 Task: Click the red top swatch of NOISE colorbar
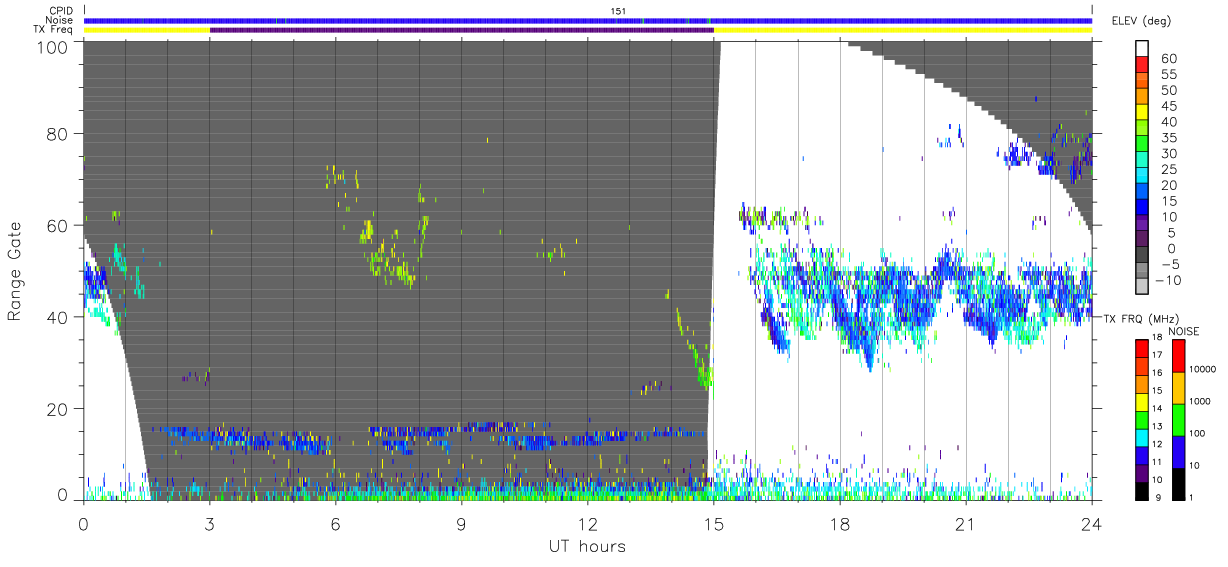click(x=1179, y=356)
